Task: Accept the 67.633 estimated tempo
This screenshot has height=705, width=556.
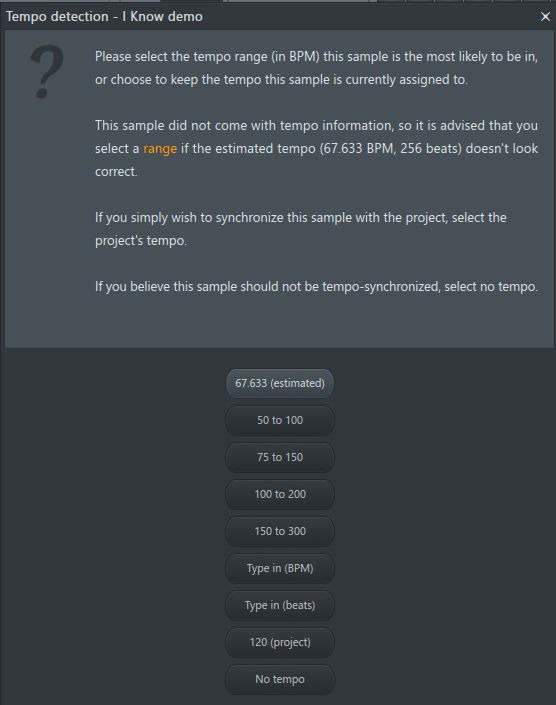Action: point(280,384)
